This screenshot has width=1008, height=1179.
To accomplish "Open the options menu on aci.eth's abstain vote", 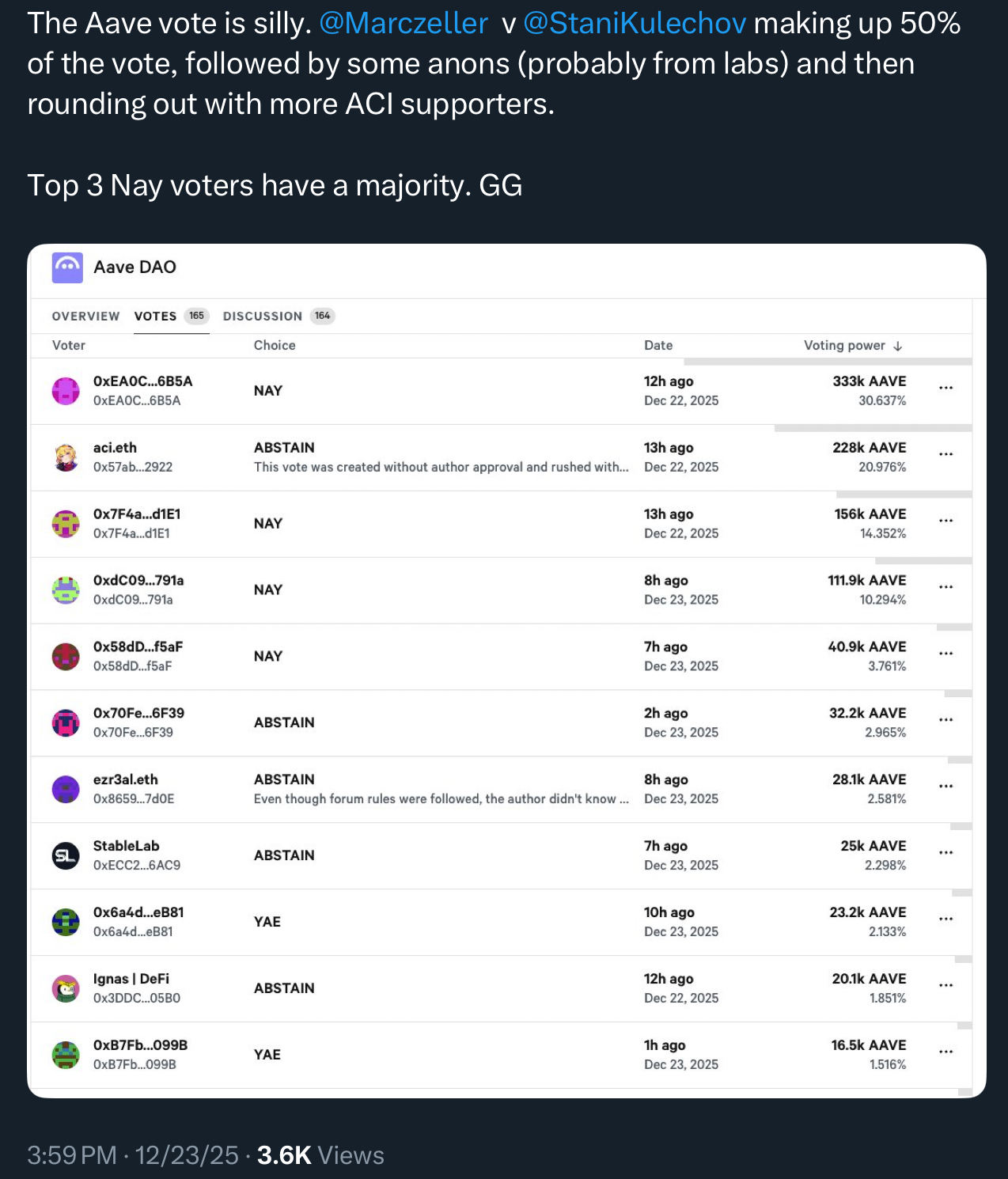I will pyautogui.click(x=946, y=454).
